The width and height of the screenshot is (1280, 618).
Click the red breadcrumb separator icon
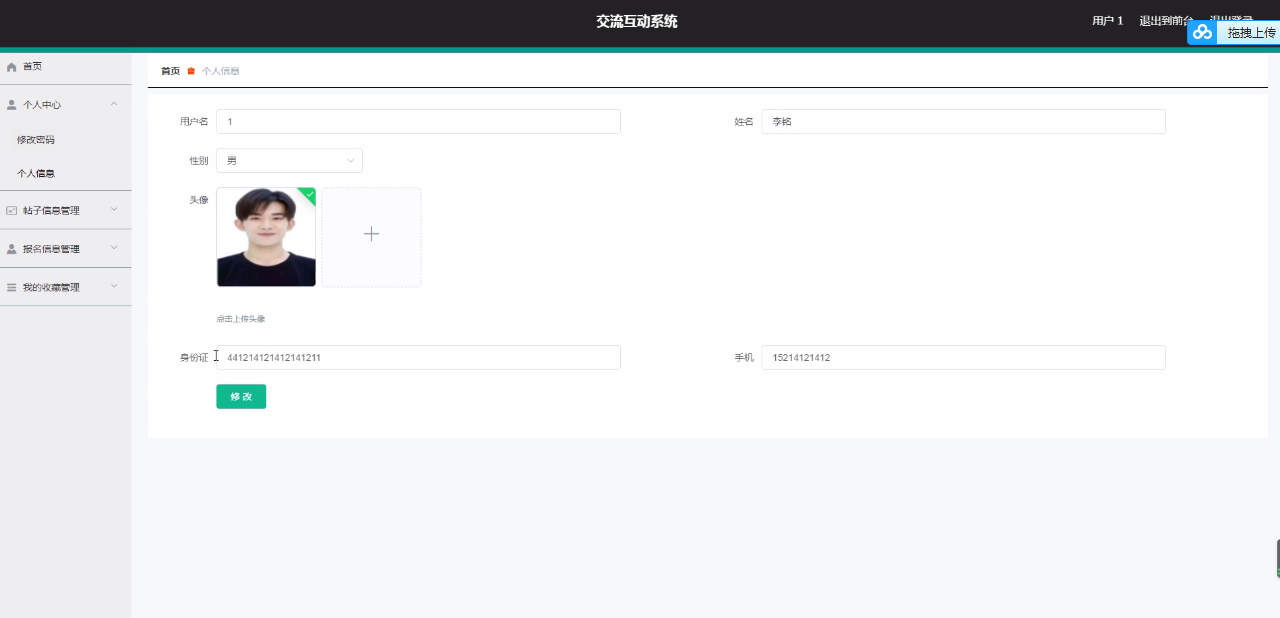[191, 71]
